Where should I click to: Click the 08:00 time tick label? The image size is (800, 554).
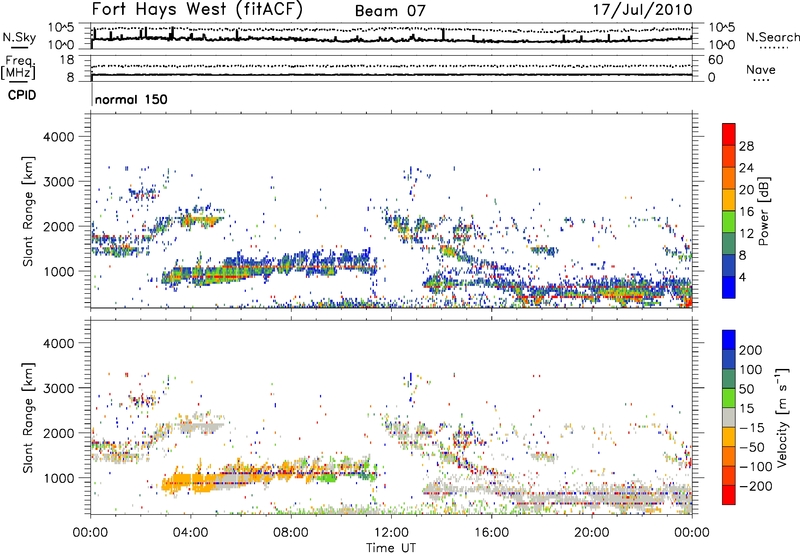click(x=291, y=533)
